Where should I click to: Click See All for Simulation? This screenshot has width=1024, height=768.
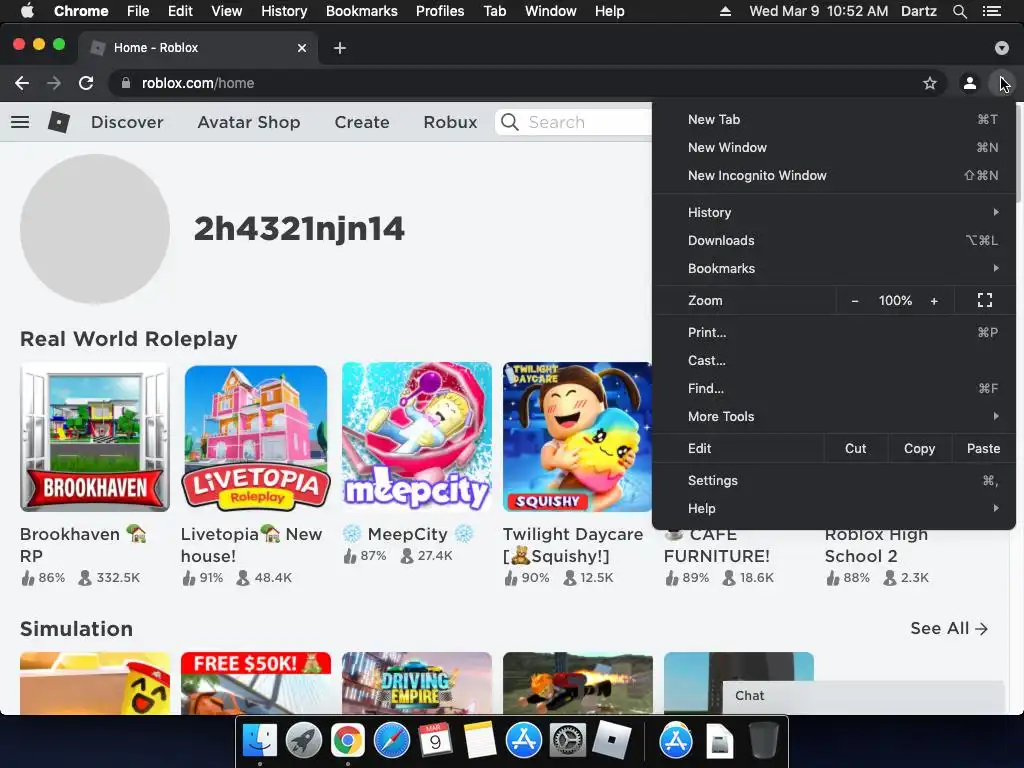[949, 628]
